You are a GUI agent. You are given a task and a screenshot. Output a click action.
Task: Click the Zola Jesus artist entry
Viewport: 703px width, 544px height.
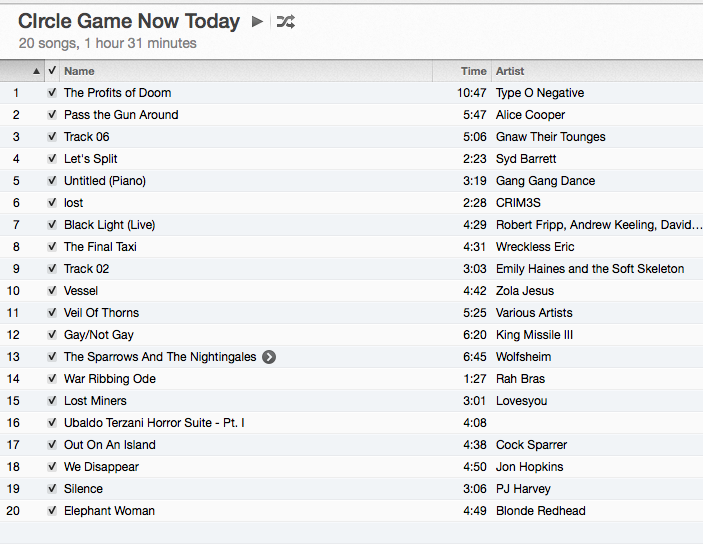click(x=526, y=291)
